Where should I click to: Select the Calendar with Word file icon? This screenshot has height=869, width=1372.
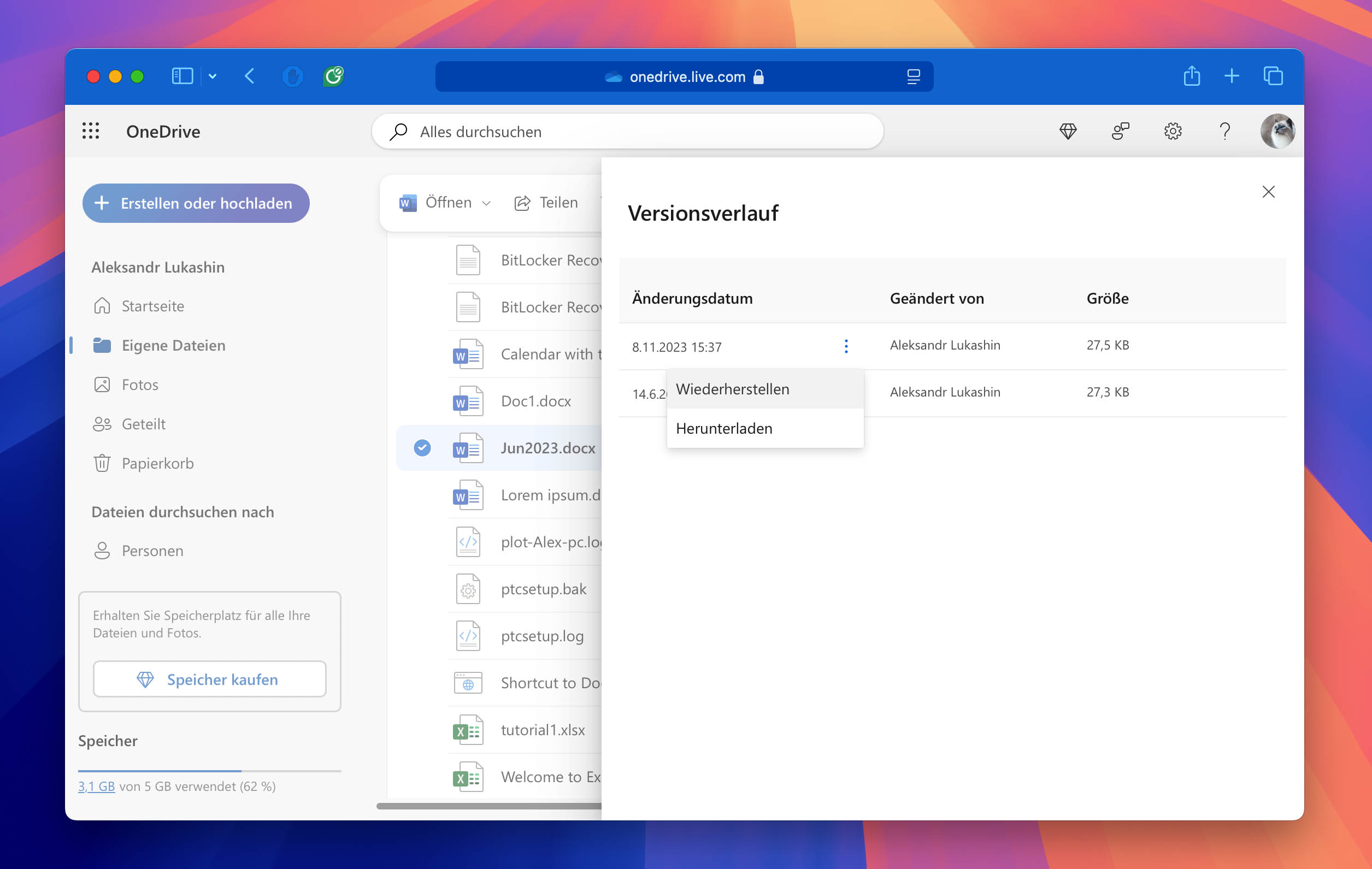point(468,353)
